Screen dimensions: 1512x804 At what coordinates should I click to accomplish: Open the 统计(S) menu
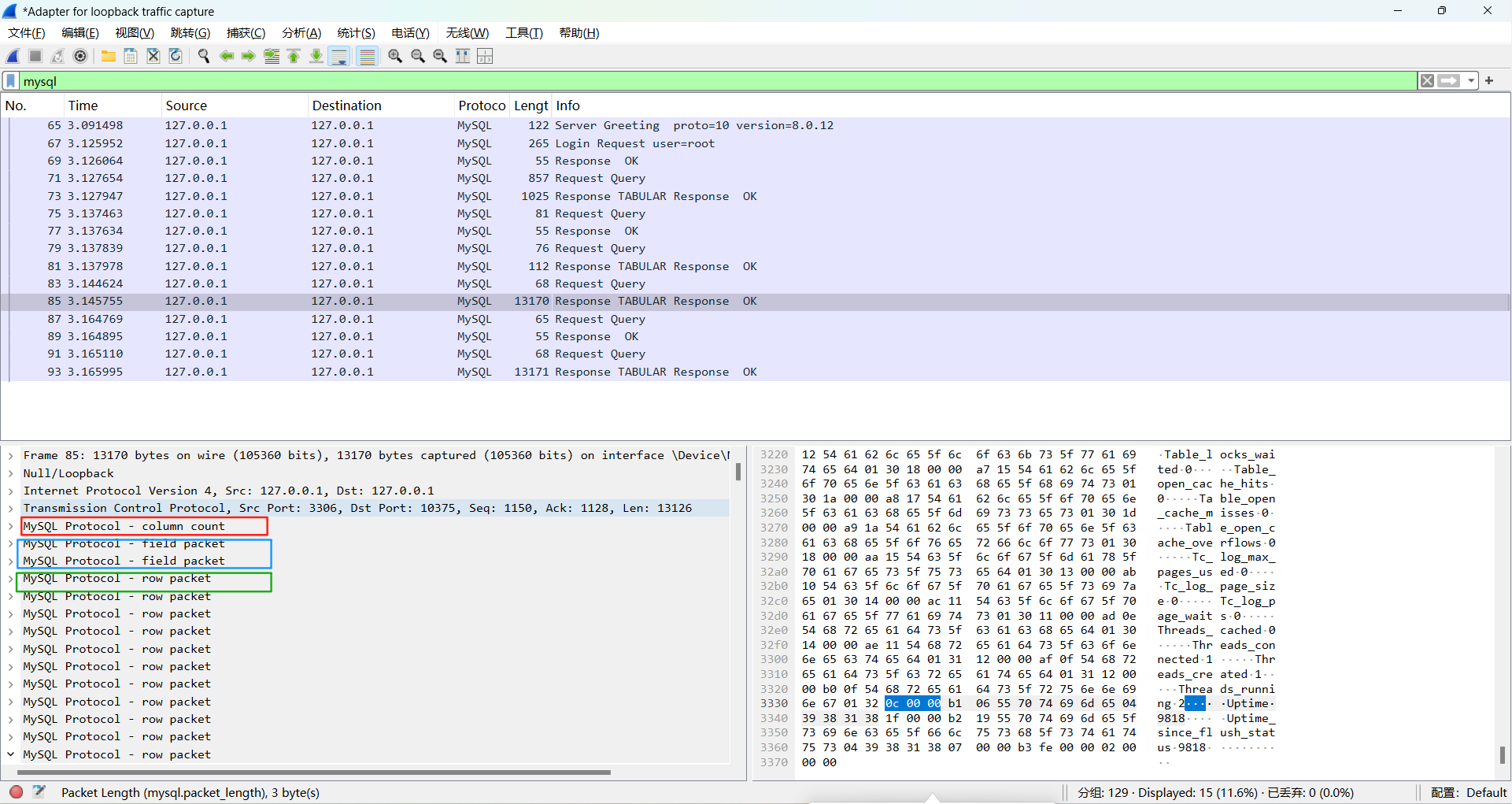tap(356, 33)
